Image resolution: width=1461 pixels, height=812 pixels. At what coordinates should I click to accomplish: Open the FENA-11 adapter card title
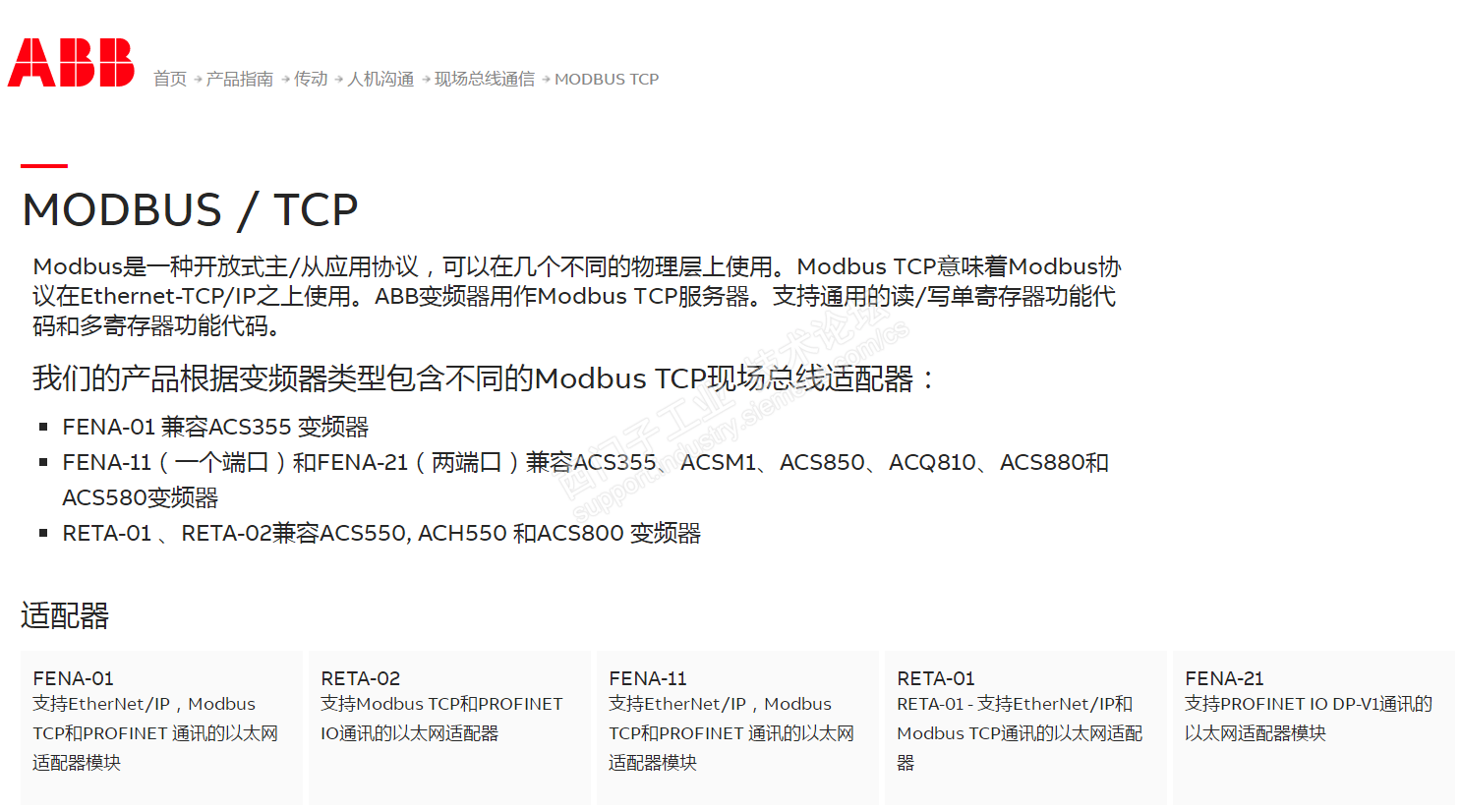tap(648, 678)
